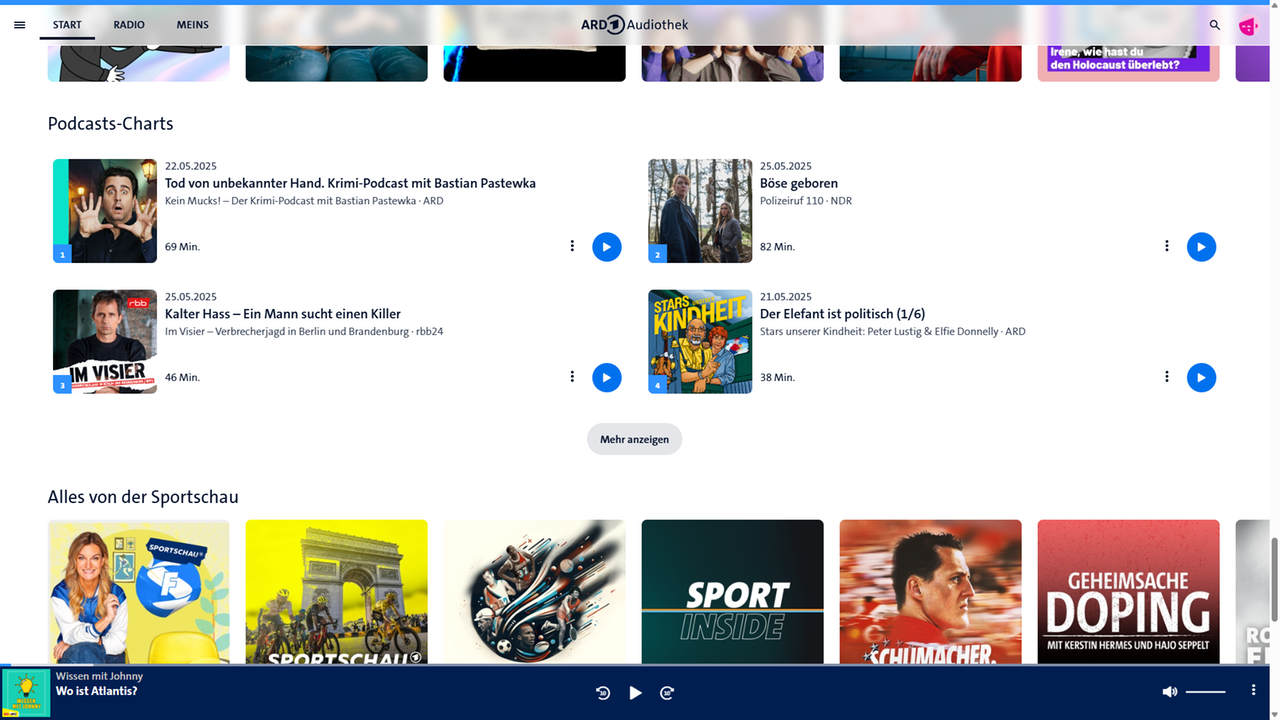Open the Böse geboren title link
The width and height of the screenshot is (1280, 720).
coord(799,183)
